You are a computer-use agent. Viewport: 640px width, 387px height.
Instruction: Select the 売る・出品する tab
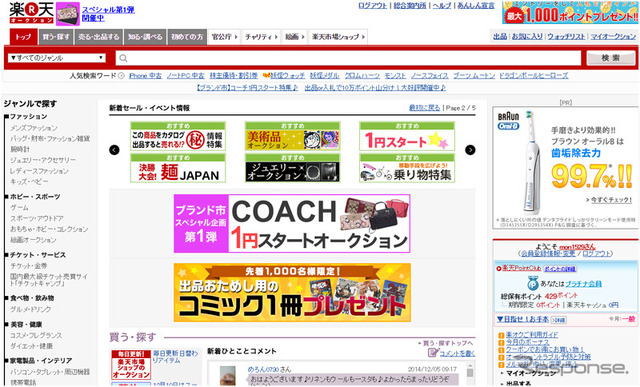99,37
